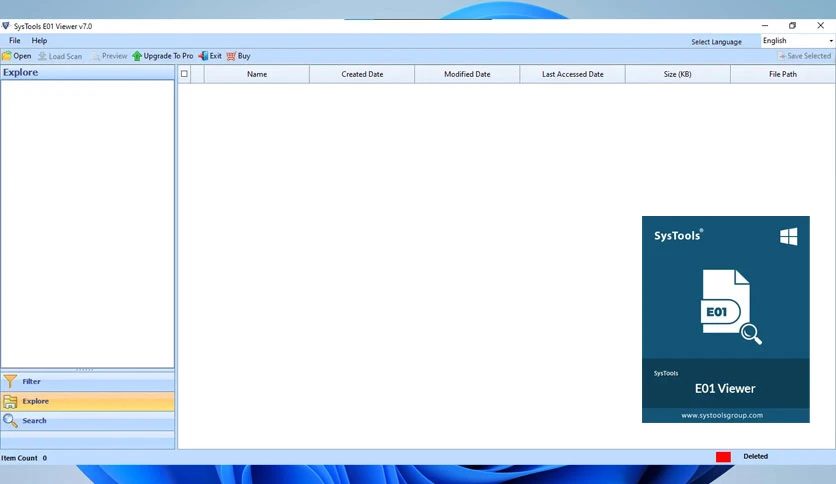Screen dimensions: 836x484
Task: Switch to the Search pane
Action: point(87,421)
